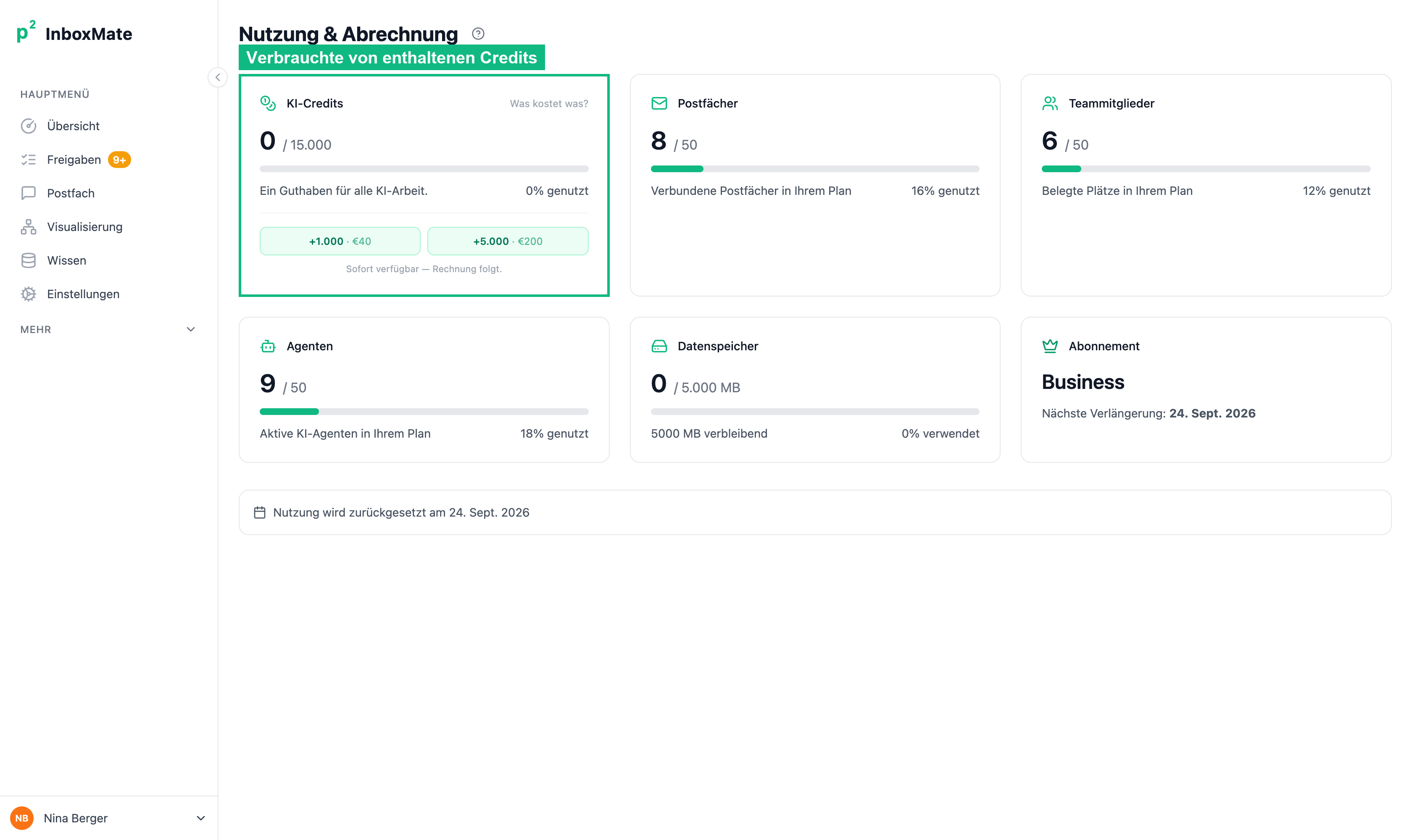Click the KI-Credits coins icon
Screen dimensions: 1412x840
coord(268,103)
